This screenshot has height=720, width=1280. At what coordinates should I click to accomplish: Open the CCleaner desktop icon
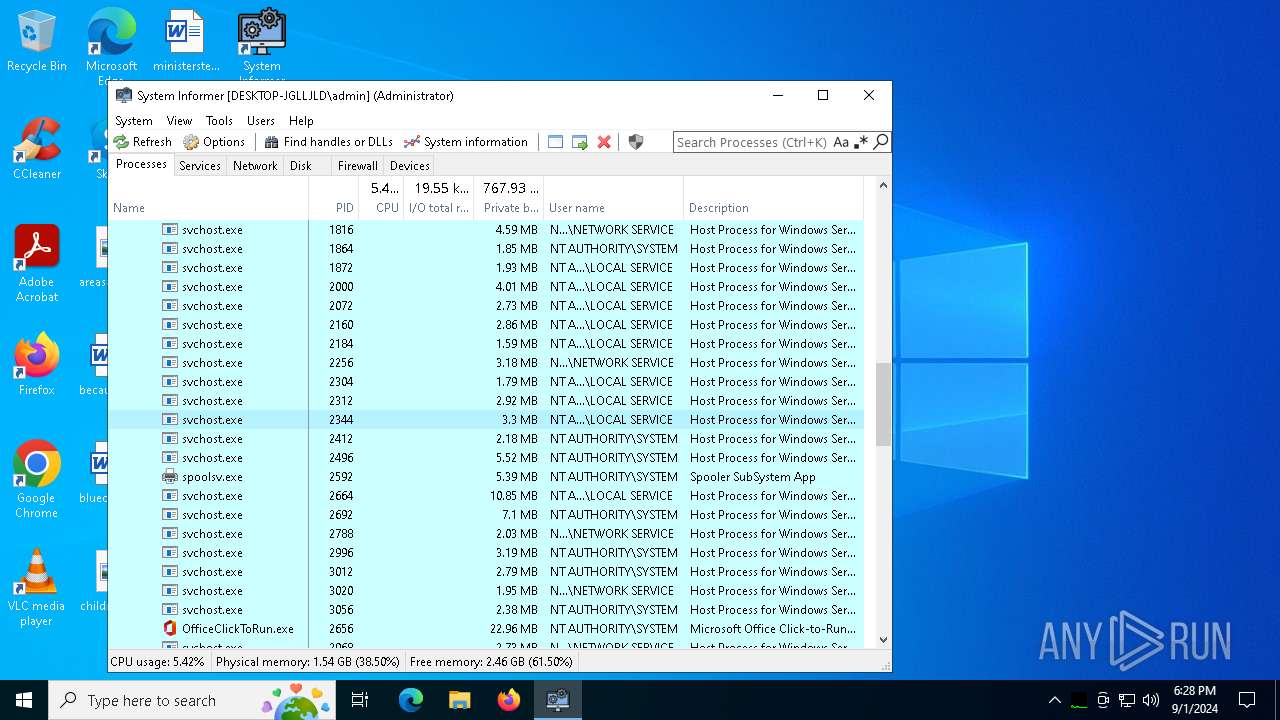37,149
